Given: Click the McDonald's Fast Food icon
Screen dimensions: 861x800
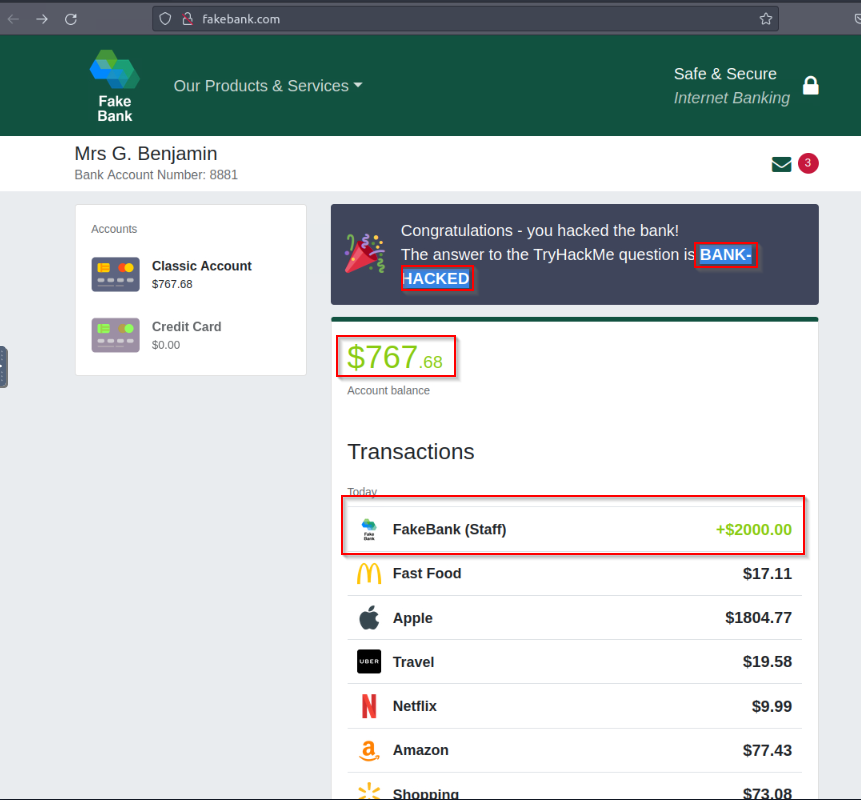Looking at the screenshot, I should click(x=369, y=573).
